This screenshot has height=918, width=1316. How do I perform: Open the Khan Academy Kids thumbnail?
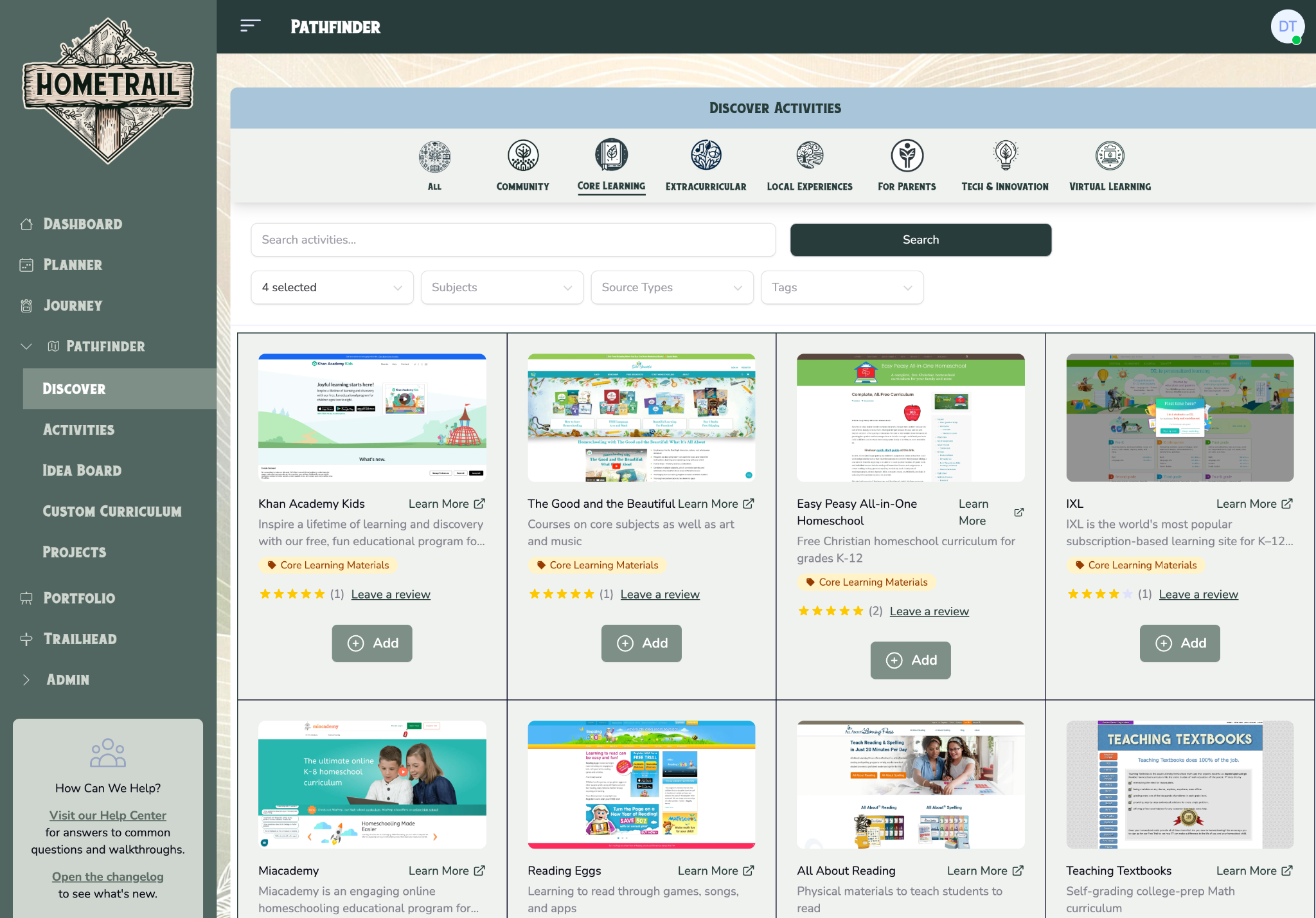tap(372, 418)
